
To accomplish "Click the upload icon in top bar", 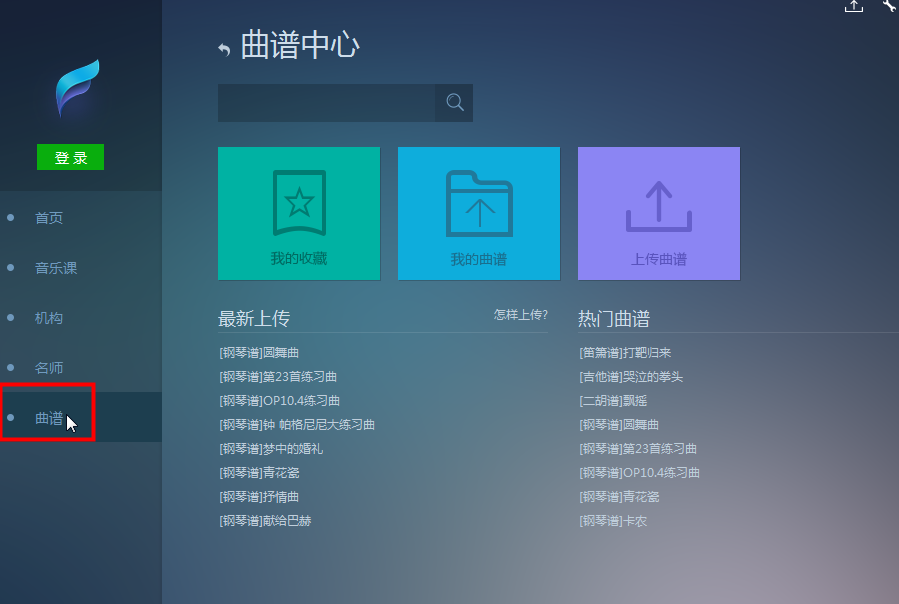I will tap(854, 6).
